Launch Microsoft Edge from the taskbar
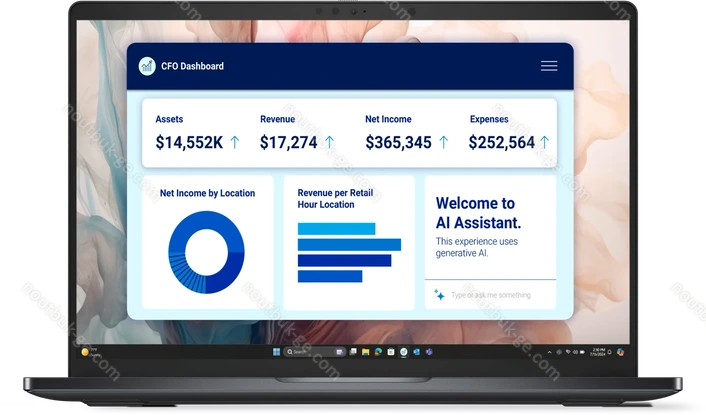 (378, 352)
